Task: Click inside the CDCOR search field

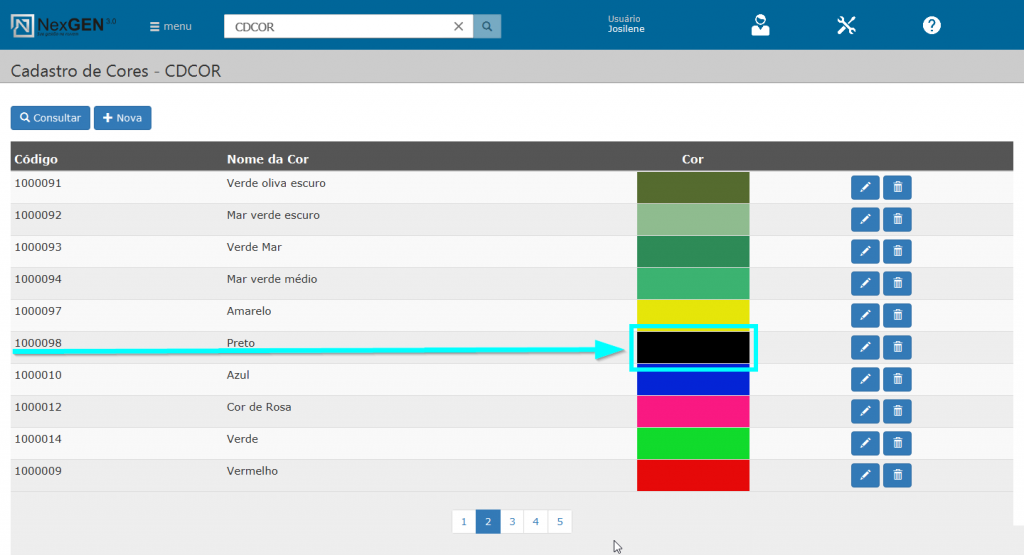Action: click(x=335, y=27)
